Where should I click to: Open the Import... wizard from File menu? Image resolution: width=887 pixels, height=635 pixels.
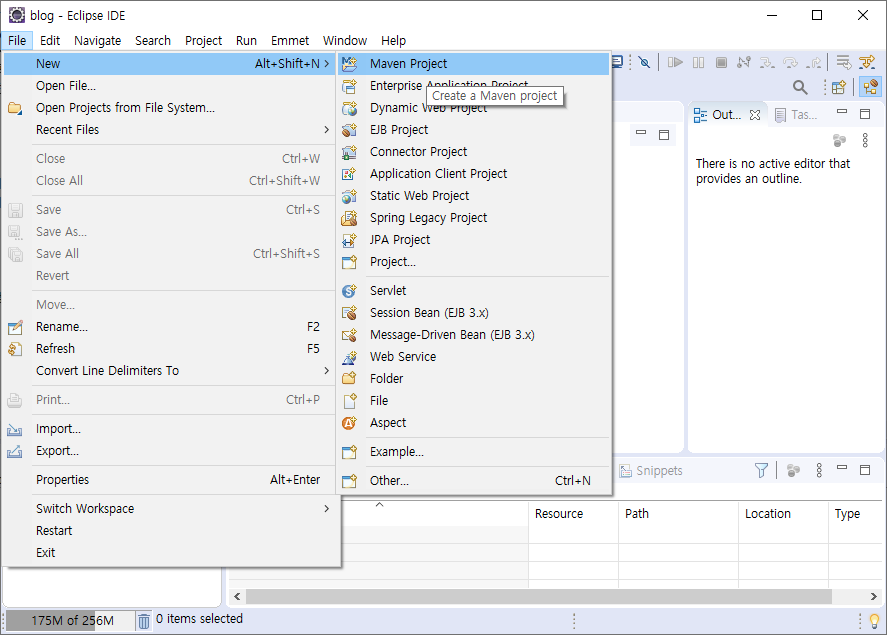pyautogui.click(x=170, y=429)
